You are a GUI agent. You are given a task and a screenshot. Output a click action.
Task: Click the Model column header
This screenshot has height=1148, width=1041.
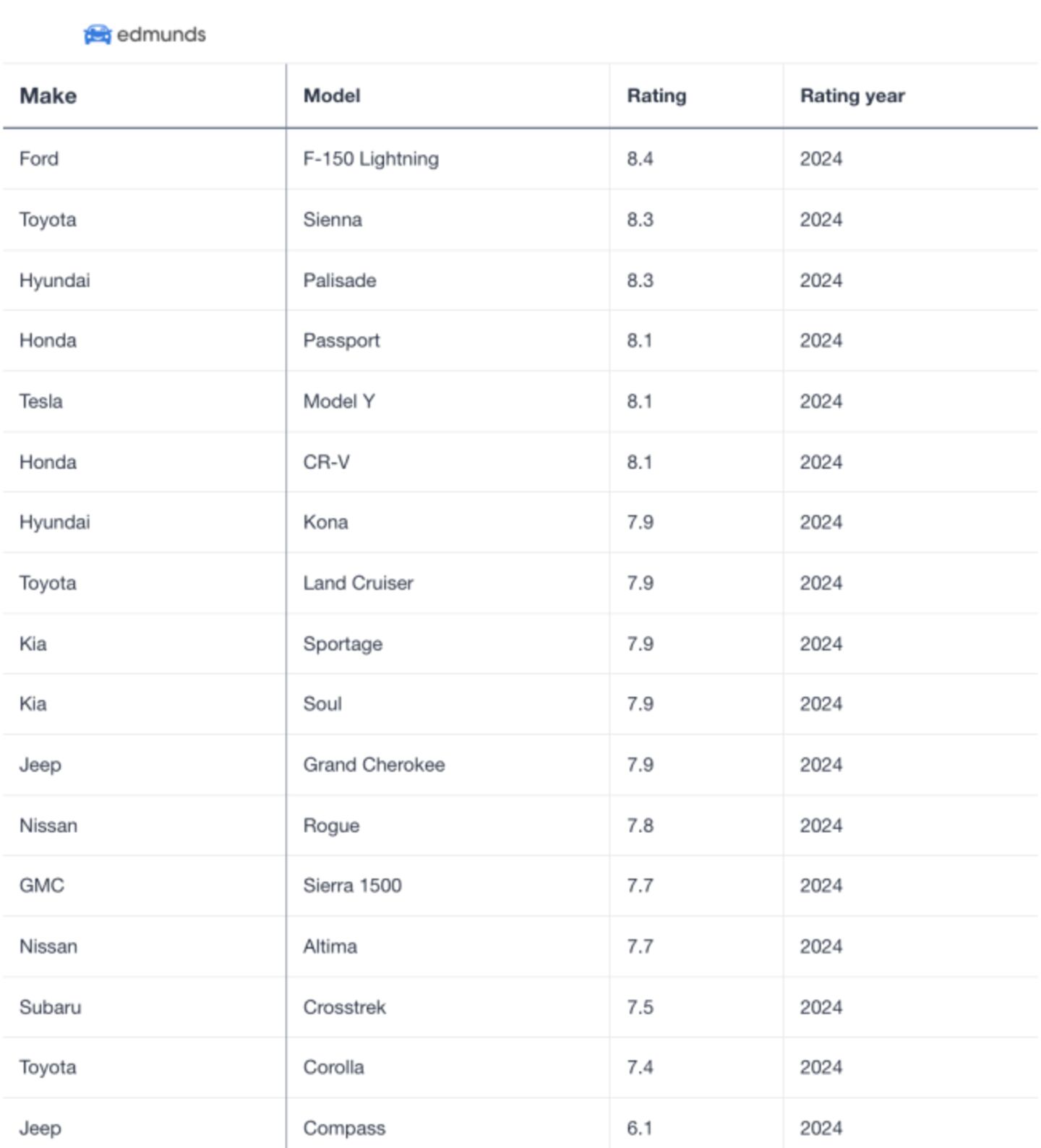click(x=332, y=96)
